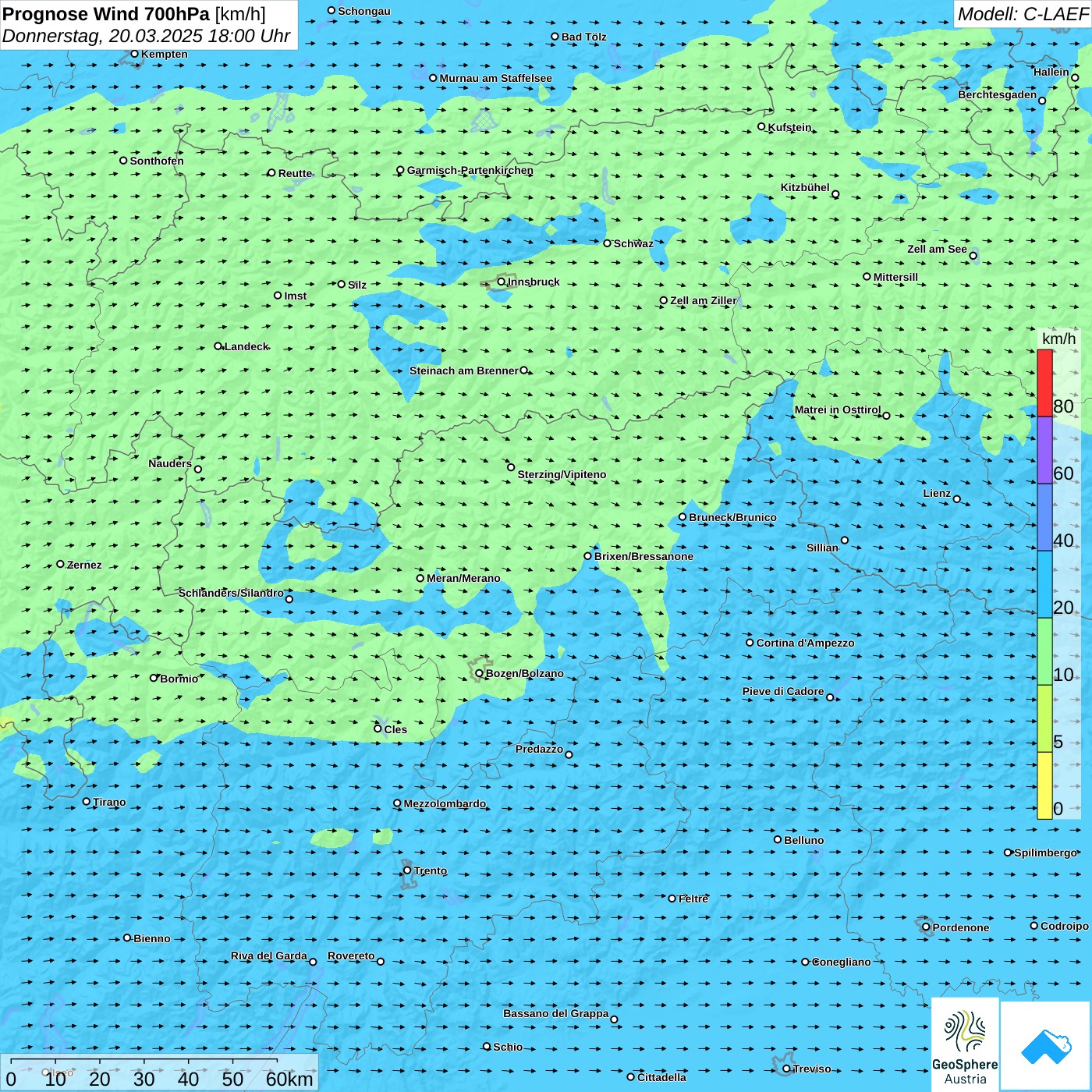Click the 'Matrei in Osttirol' label

838,409
